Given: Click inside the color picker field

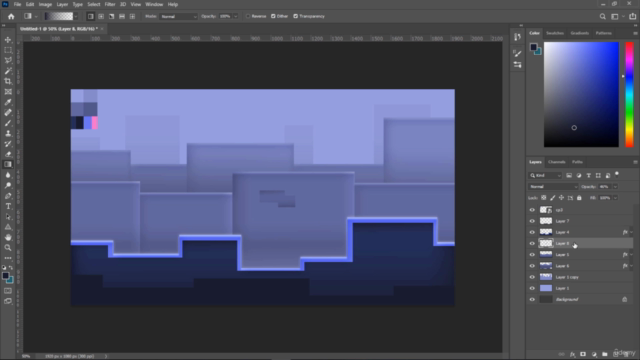Looking at the screenshot, I should [x=581, y=94].
